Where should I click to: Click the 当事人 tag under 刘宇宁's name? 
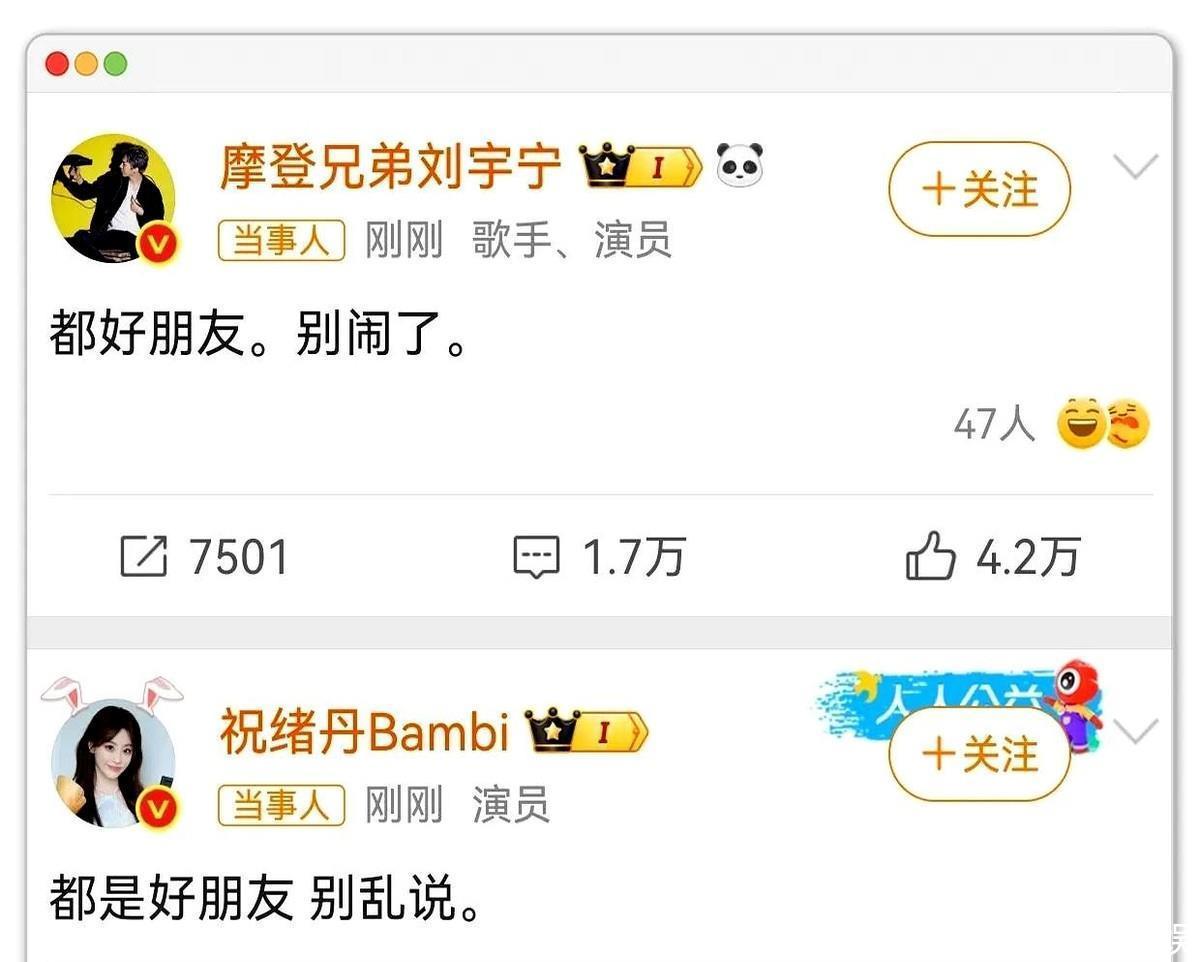282,241
